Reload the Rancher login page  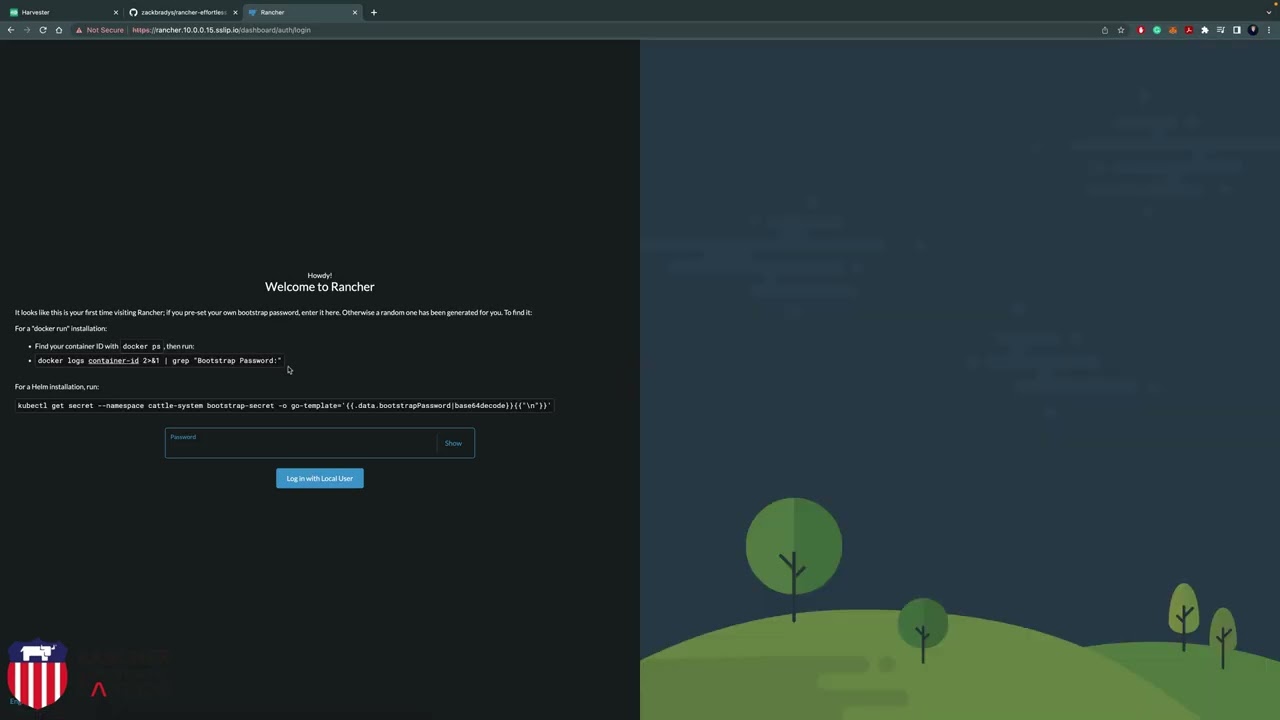tap(43, 30)
